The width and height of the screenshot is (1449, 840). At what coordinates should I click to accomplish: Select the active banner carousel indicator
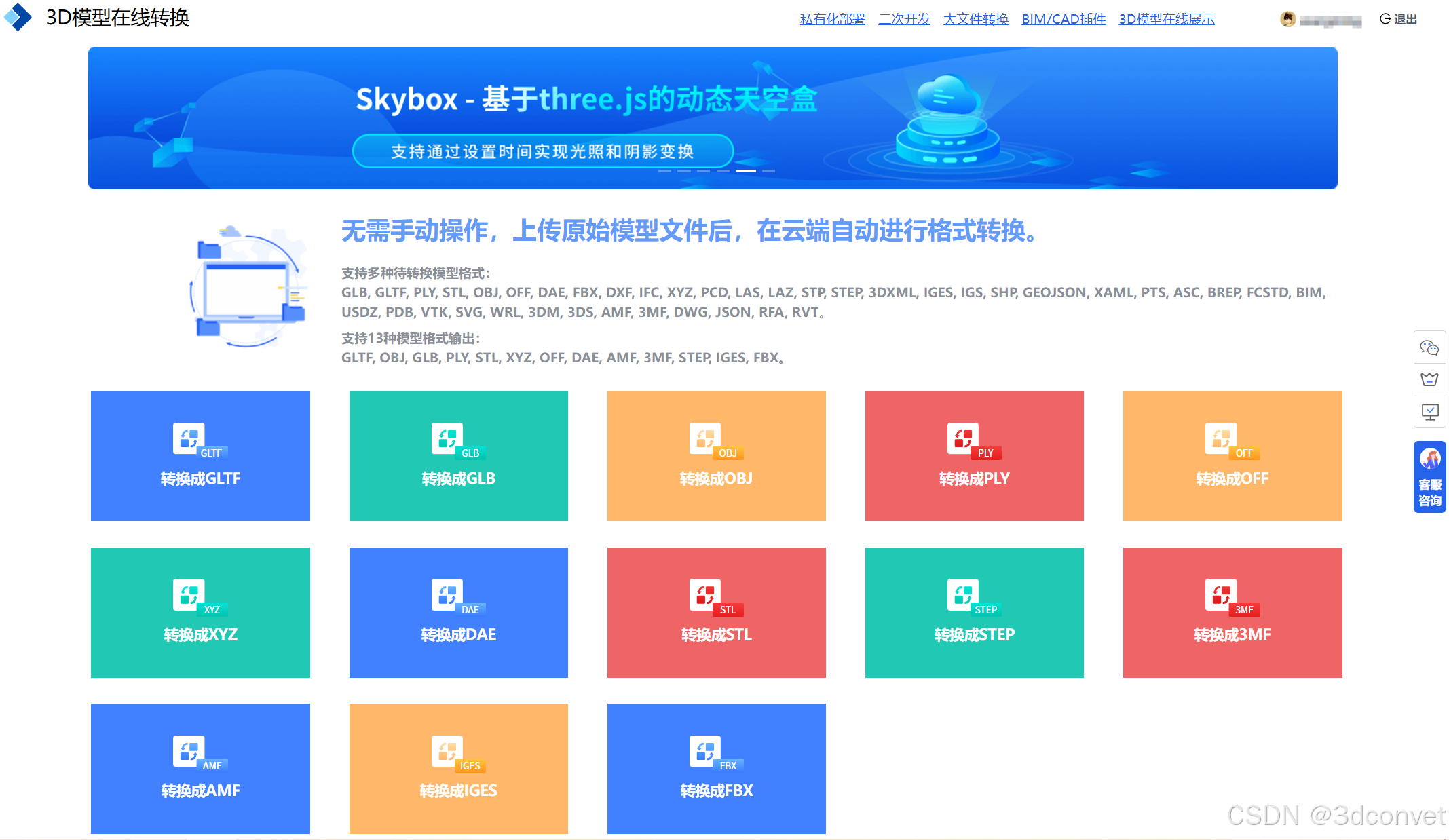pos(746,171)
